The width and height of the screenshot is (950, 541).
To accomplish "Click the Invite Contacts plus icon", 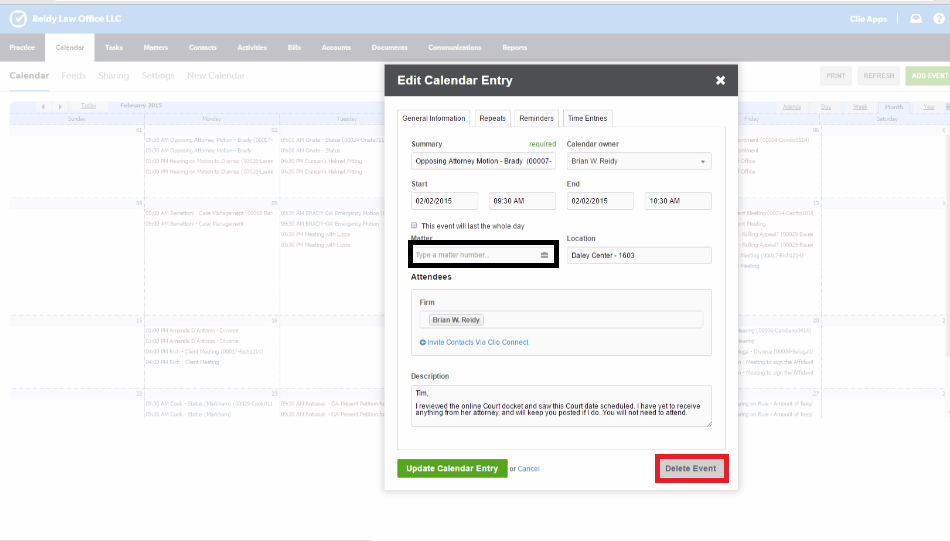I will pyautogui.click(x=422, y=342).
